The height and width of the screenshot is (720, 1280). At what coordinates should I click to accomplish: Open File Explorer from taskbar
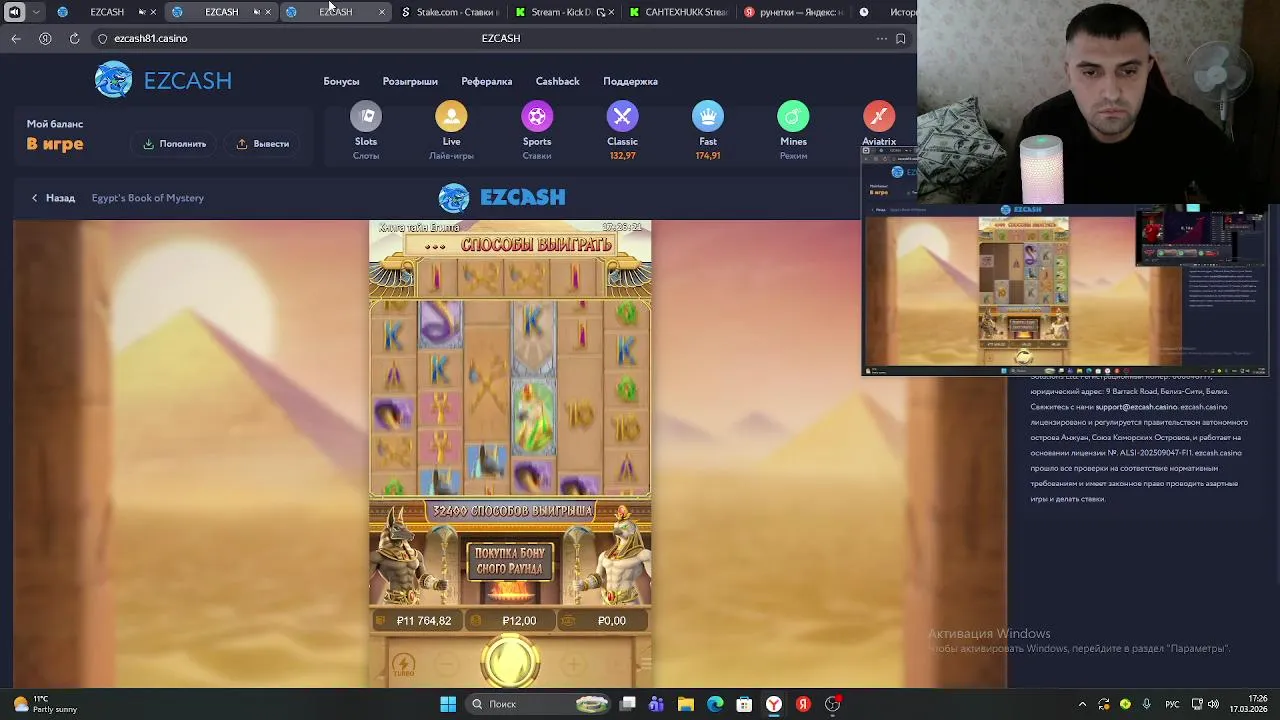point(686,704)
